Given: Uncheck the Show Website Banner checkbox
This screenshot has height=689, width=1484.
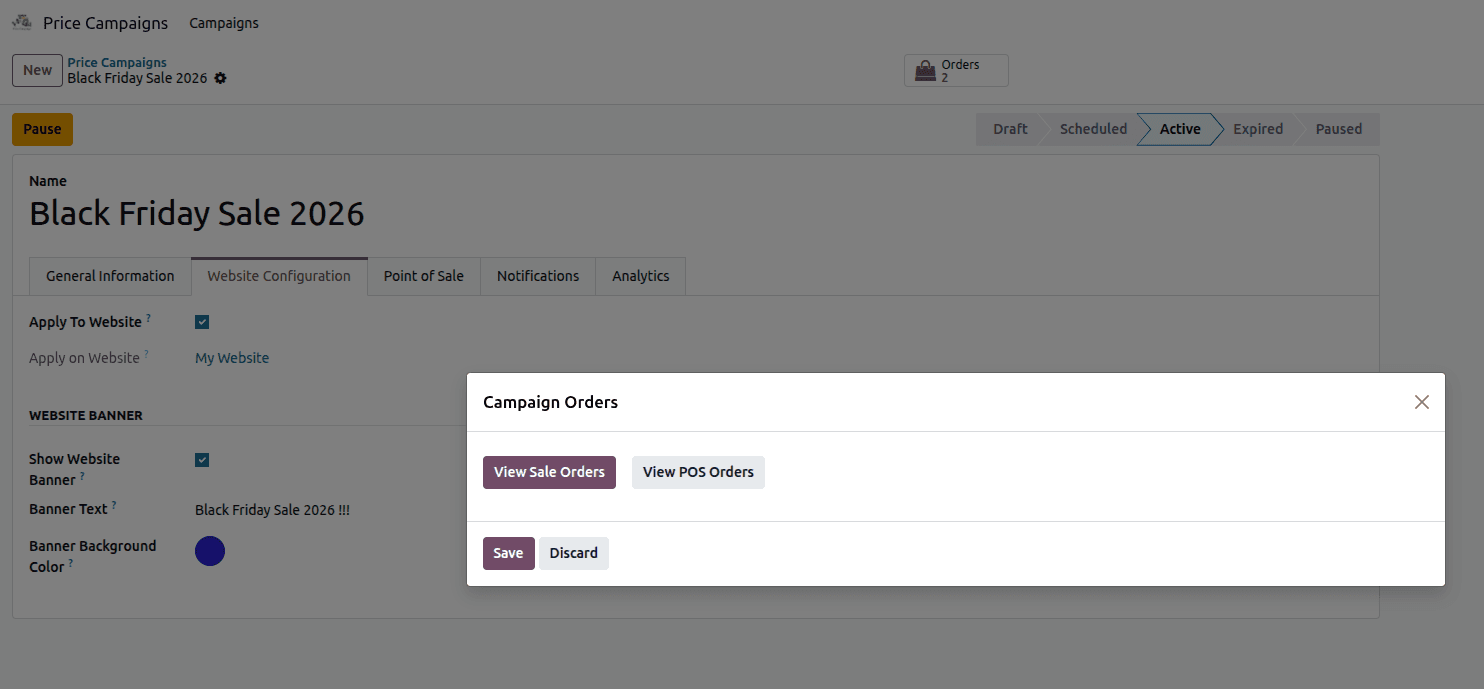Looking at the screenshot, I should coord(202,460).
